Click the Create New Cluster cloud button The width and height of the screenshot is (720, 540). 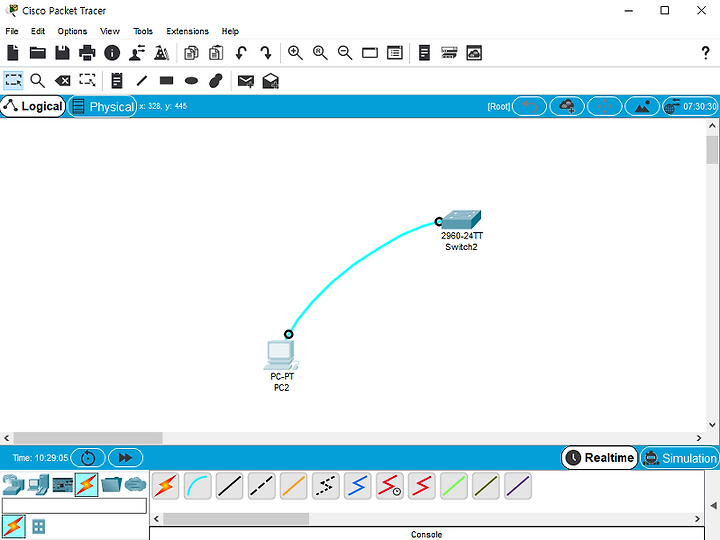567,107
